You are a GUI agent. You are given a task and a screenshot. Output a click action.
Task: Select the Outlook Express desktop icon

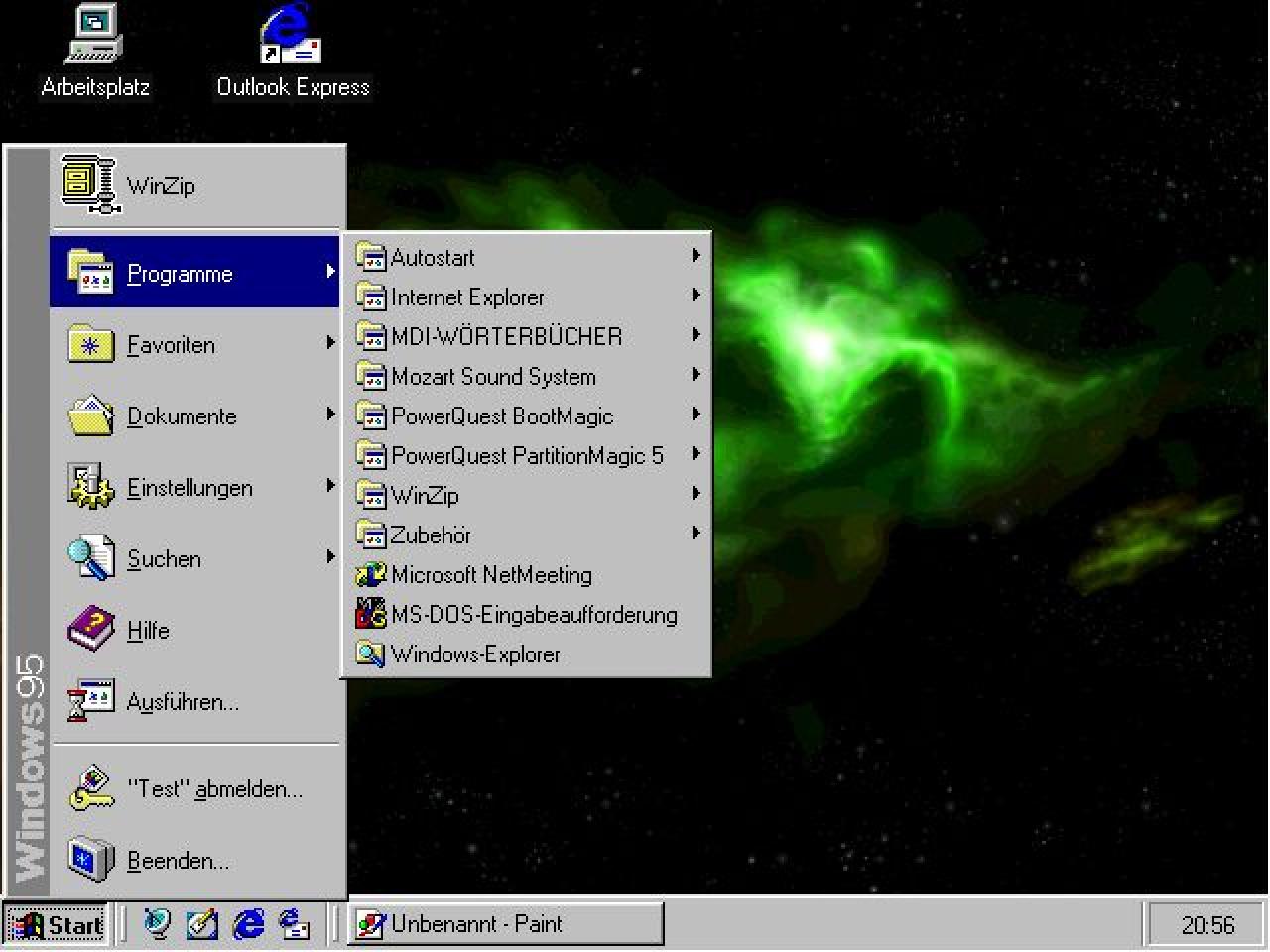292,52
